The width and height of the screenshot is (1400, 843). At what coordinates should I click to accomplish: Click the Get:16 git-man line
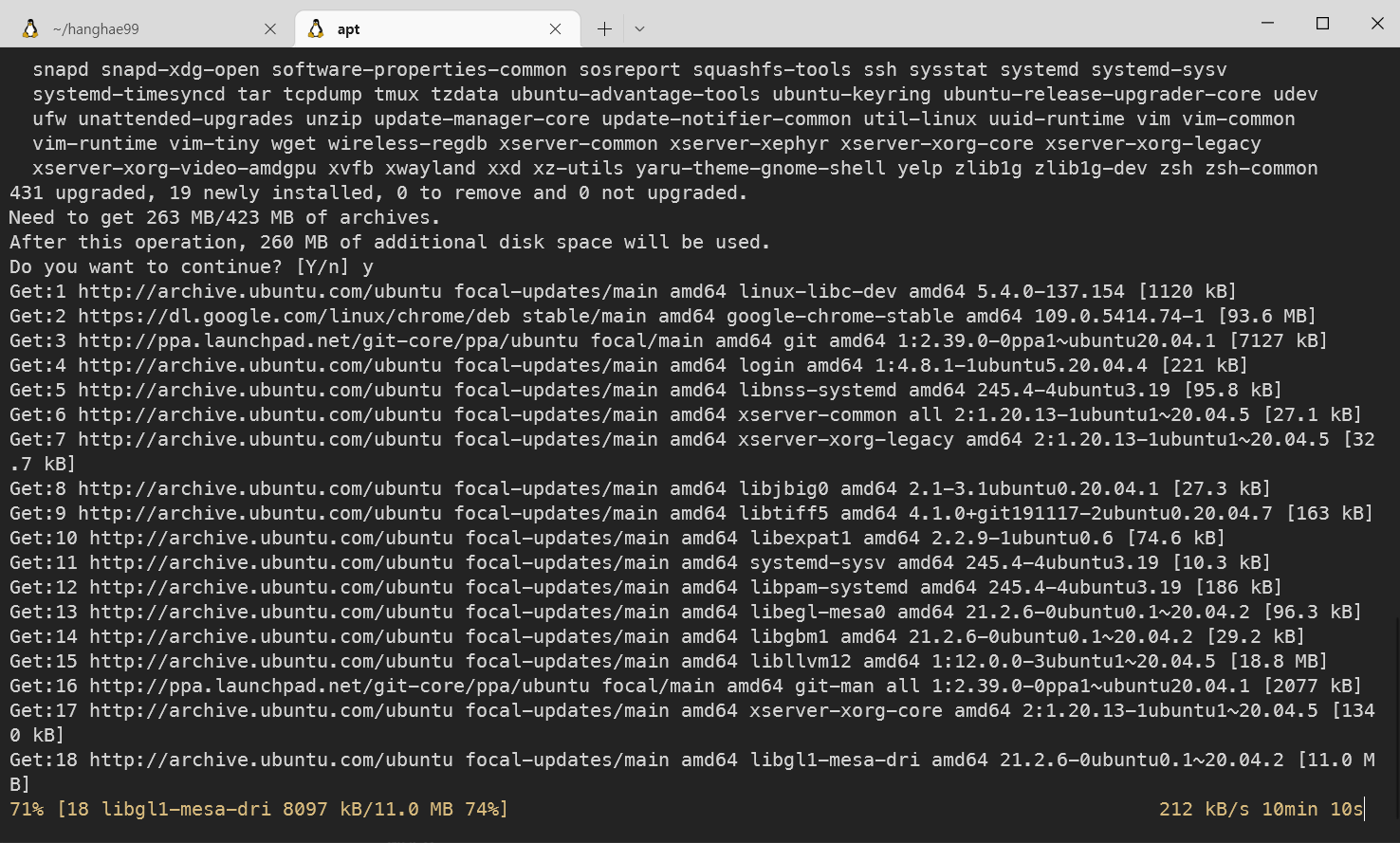pos(686,686)
